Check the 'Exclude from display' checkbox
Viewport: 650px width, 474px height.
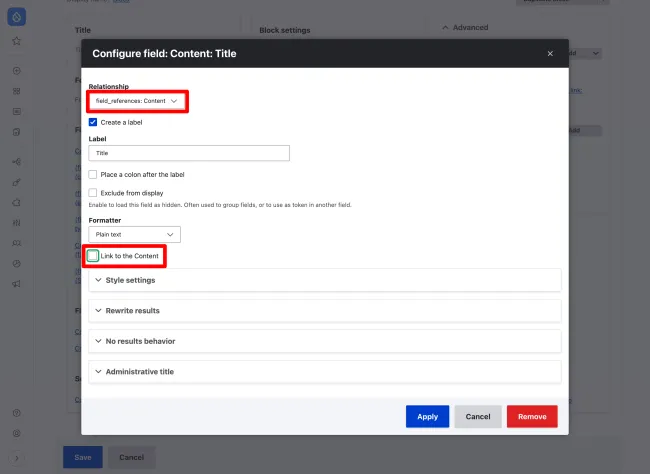coord(93,193)
